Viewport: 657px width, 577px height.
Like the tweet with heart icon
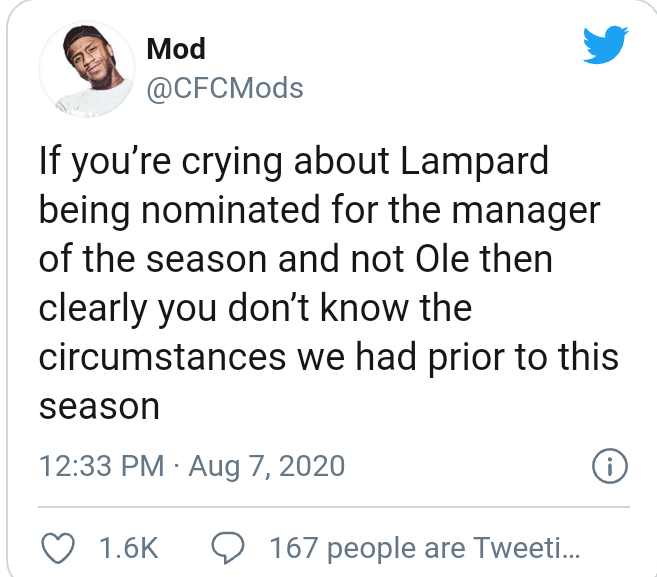click(58, 548)
